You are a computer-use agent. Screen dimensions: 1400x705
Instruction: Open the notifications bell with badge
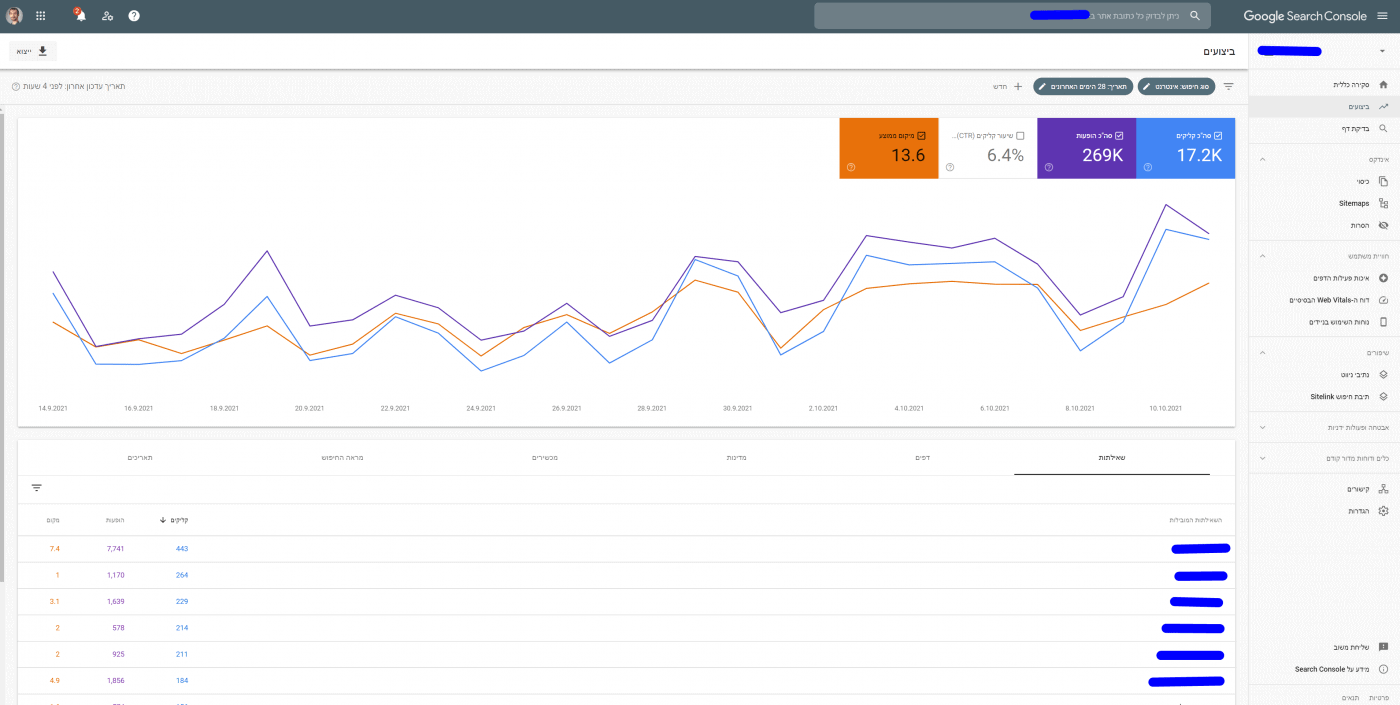(80, 16)
